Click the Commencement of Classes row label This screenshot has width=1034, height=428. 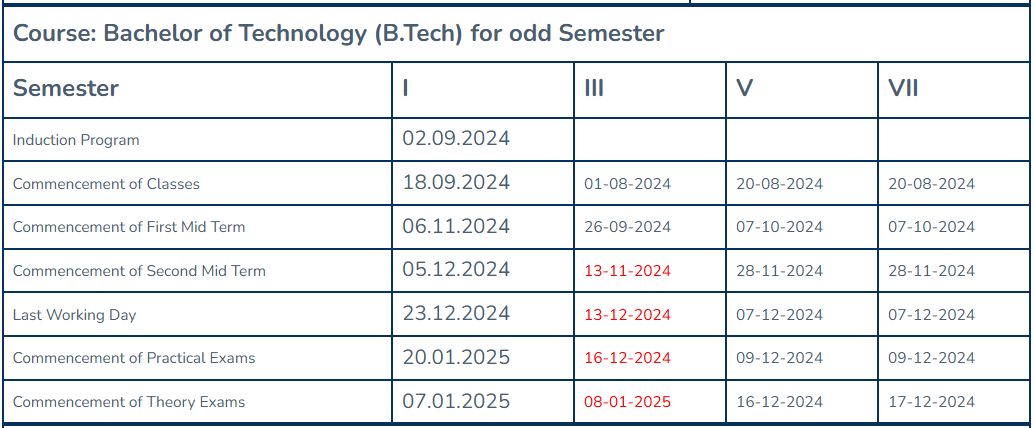point(106,184)
